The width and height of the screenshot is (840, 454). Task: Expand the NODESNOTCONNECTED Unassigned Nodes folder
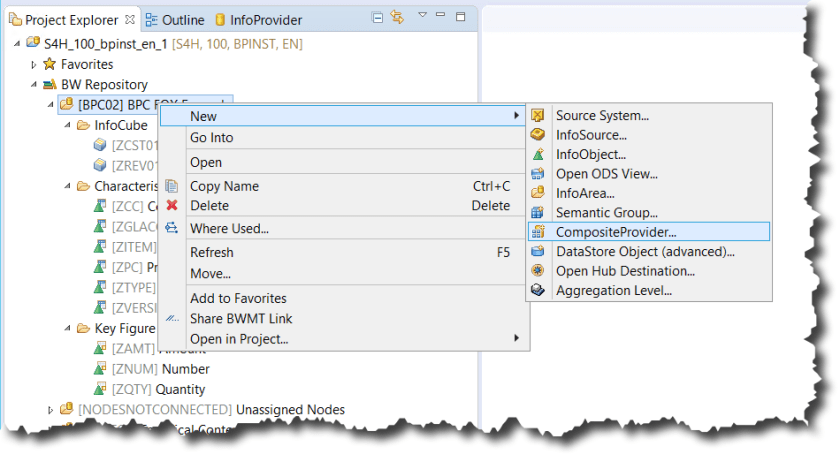[51, 410]
